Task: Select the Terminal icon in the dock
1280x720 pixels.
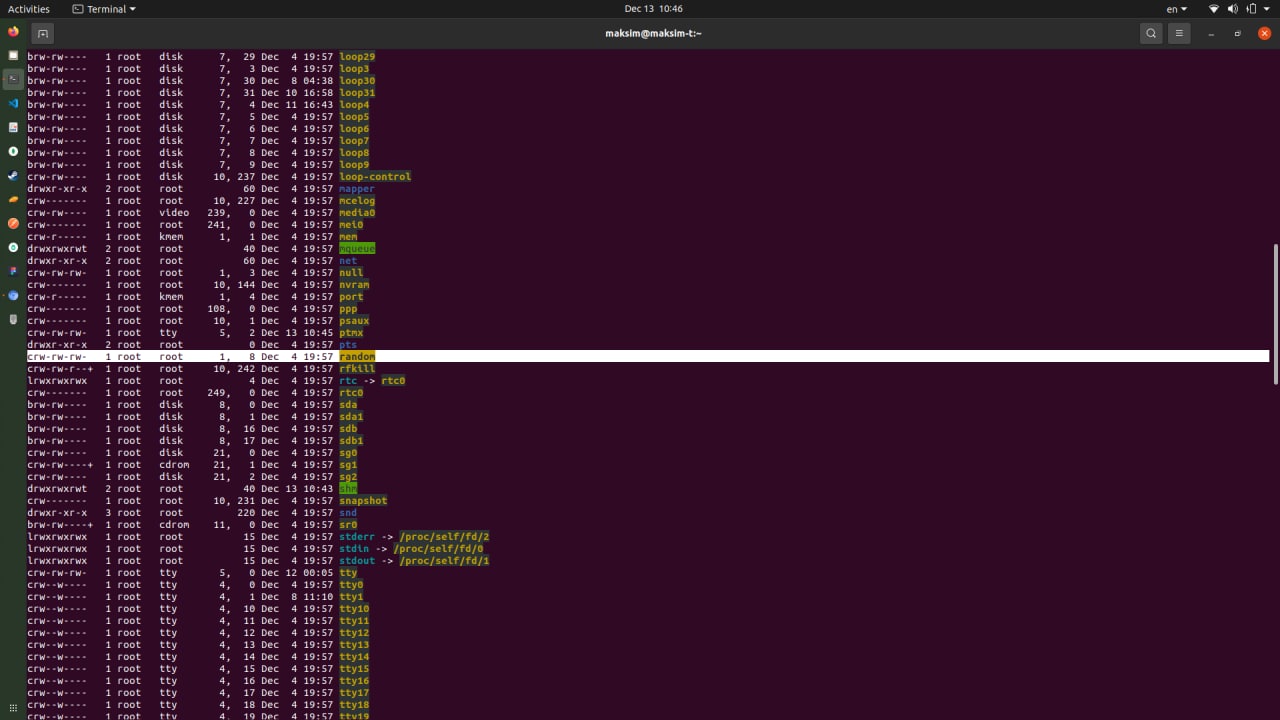Action: click(x=13, y=80)
